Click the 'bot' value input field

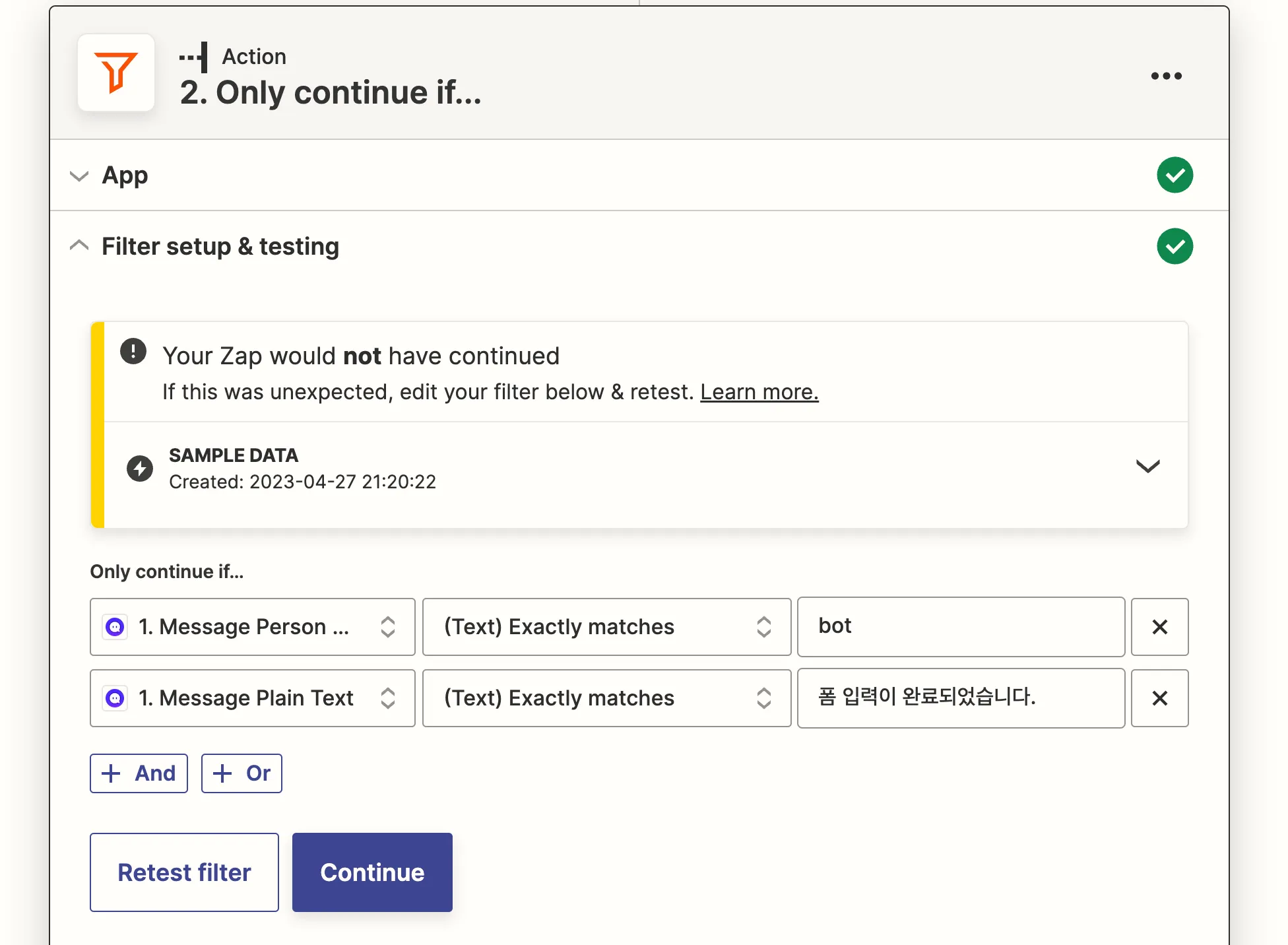pyautogui.click(x=960, y=627)
